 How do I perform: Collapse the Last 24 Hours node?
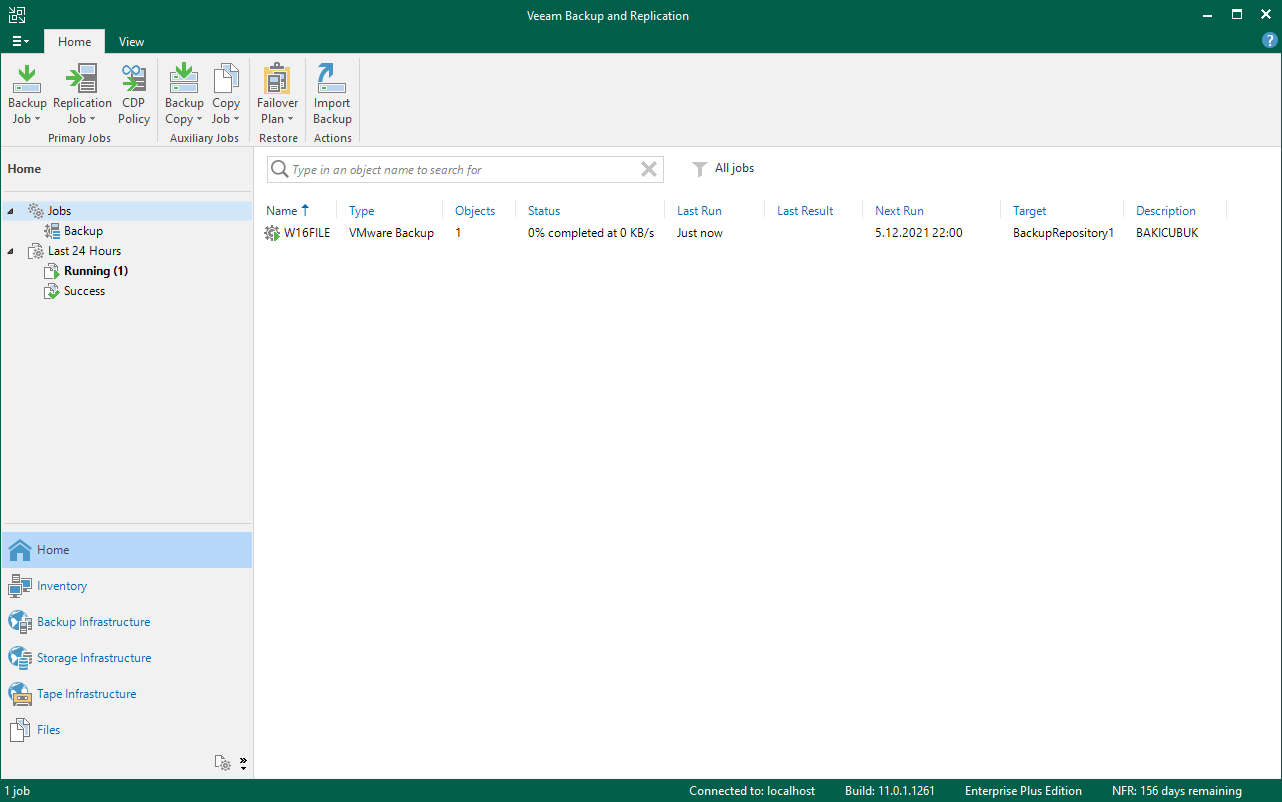10,251
